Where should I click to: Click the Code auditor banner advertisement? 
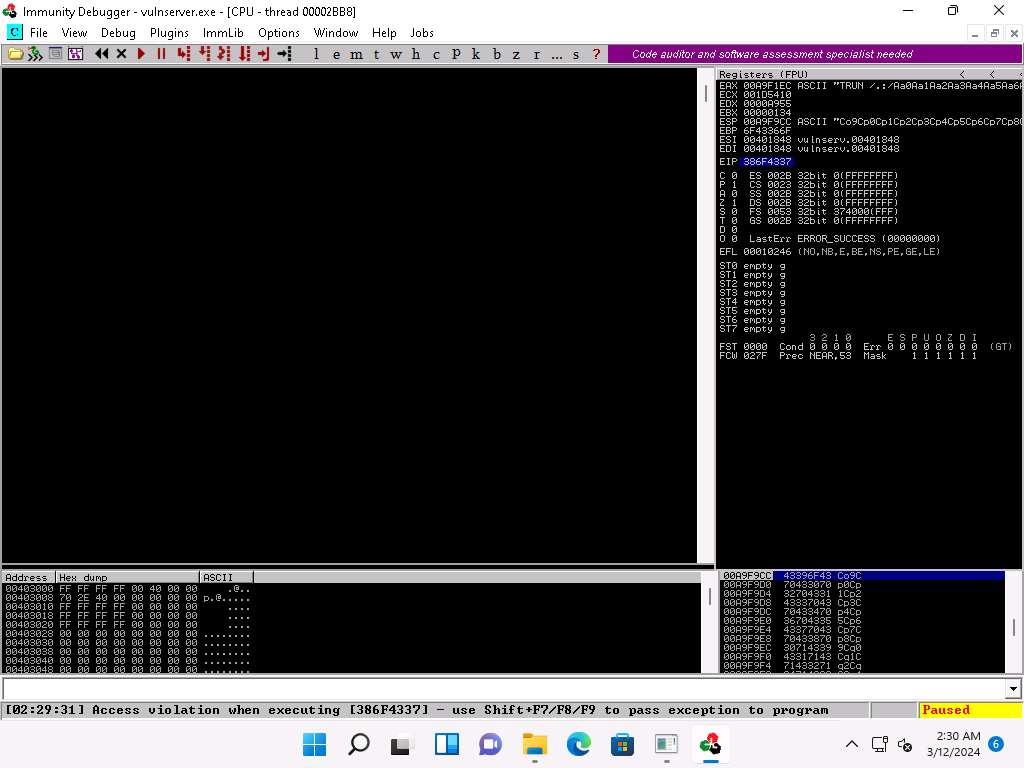771,54
